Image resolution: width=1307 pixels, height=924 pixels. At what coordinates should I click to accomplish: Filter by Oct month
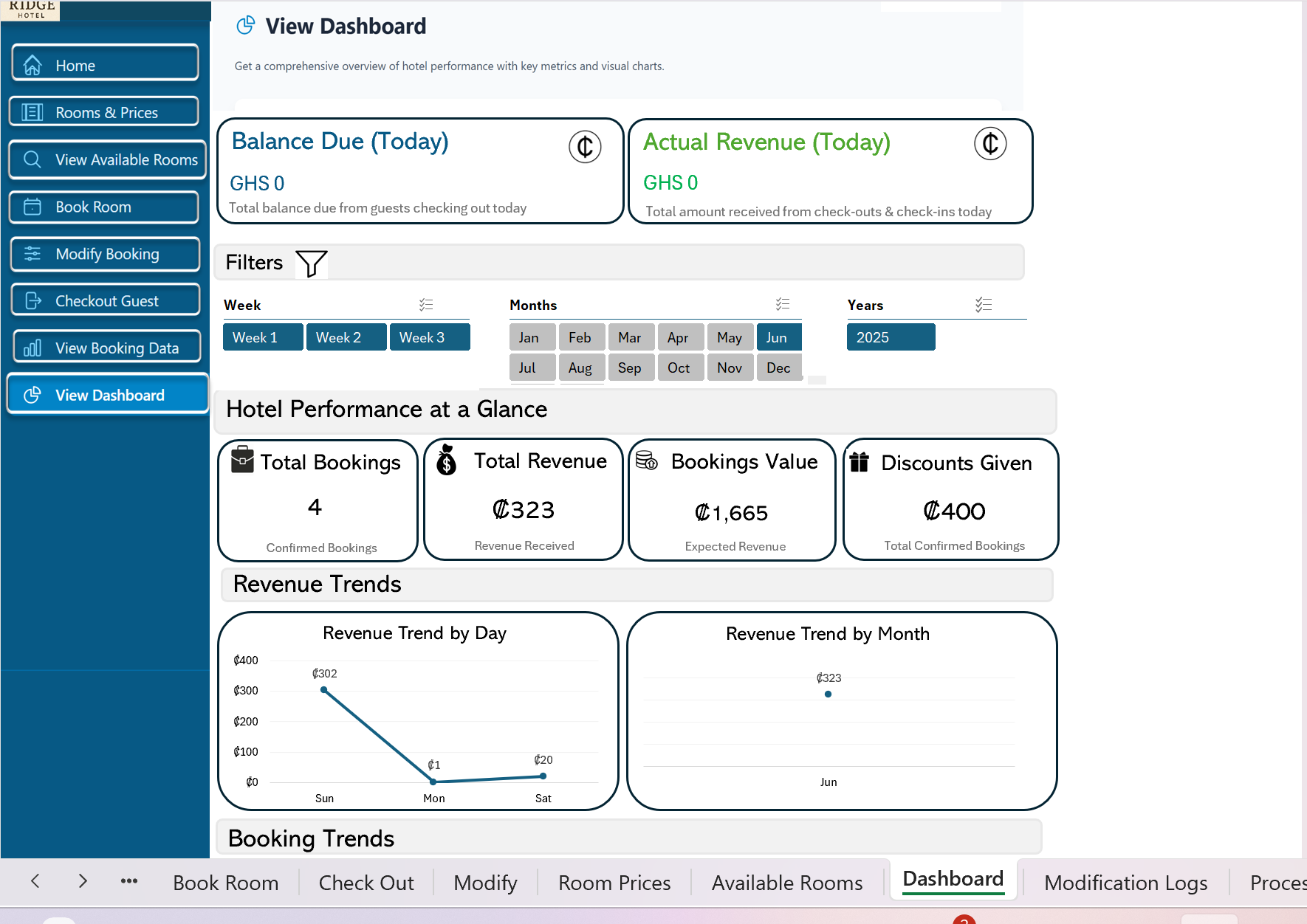[x=681, y=368]
